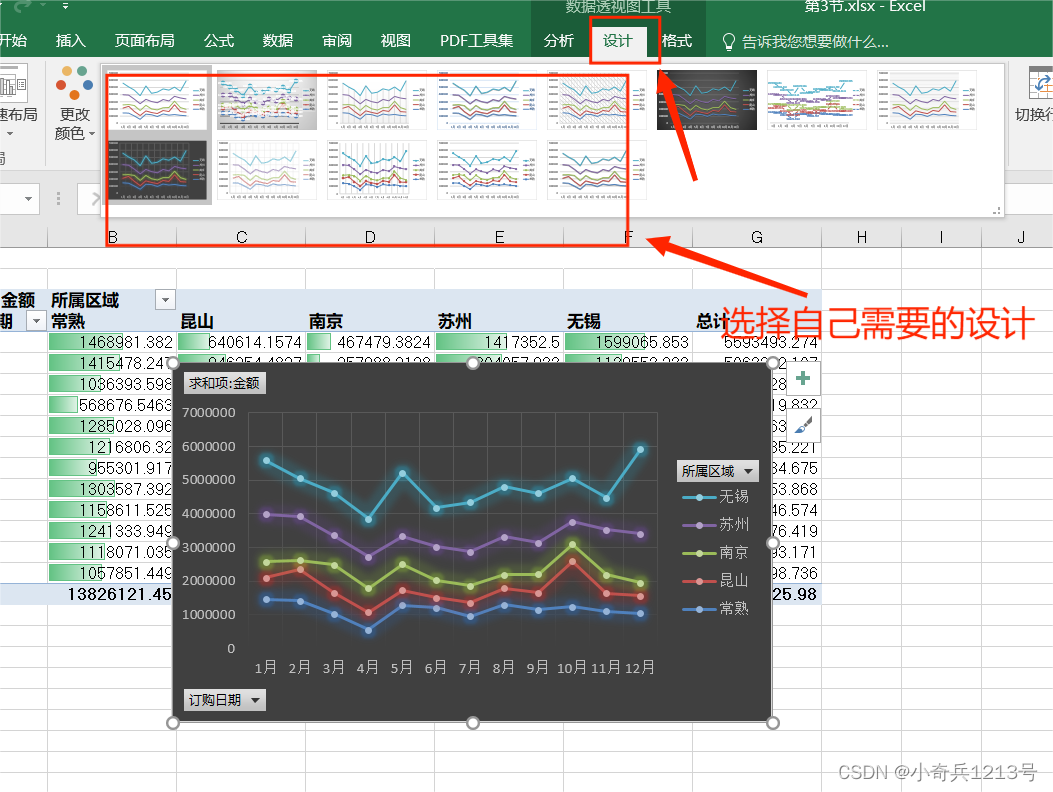Click the lightbulb tell-me icon
The height and width of the screenshot is (792, 1053).
tap(729, 42)
